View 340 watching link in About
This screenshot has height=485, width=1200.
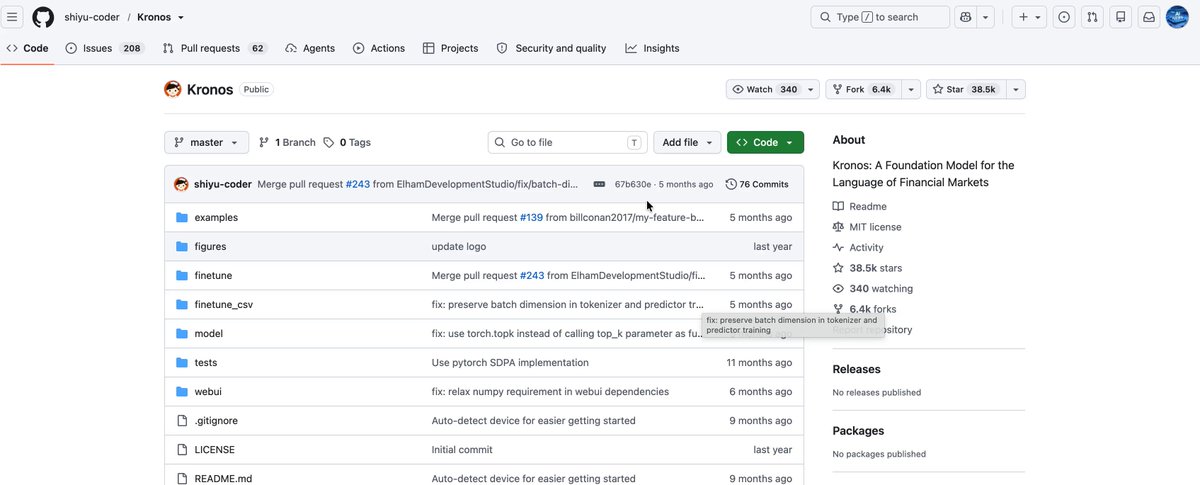click(872, 288)
